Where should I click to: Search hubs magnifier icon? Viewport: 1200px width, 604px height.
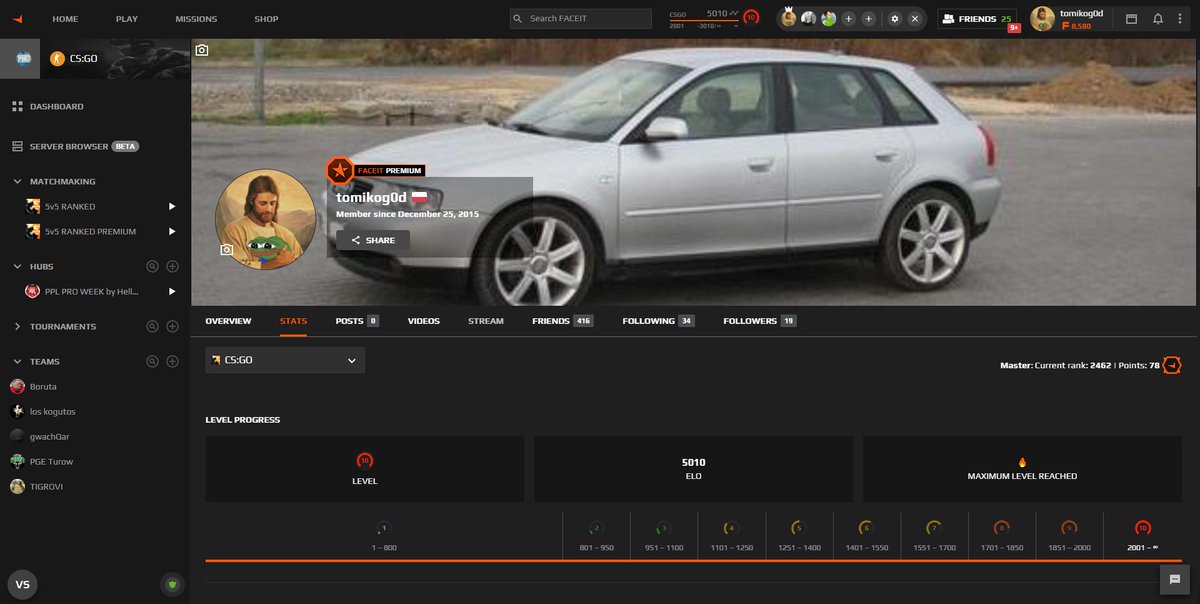152,266
